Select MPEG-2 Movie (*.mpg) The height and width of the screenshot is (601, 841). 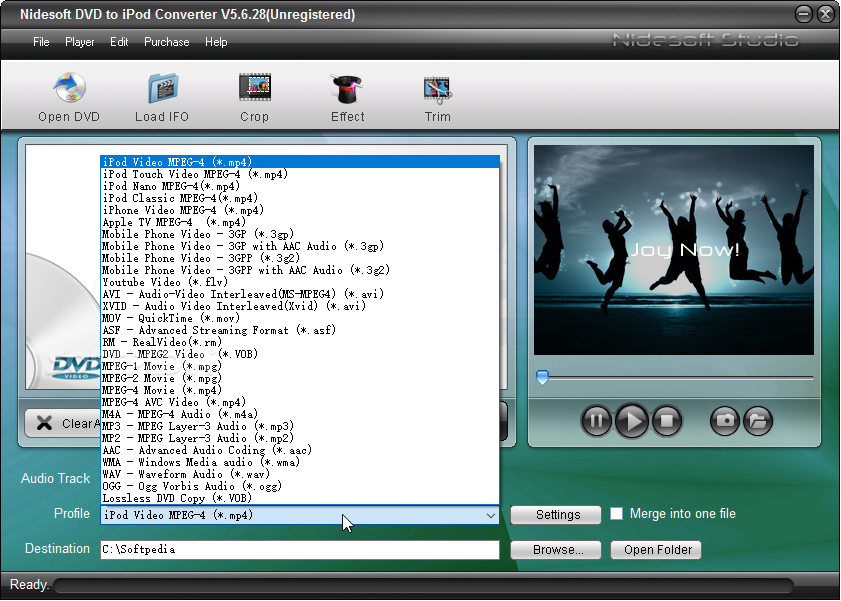tap(300, 378)
